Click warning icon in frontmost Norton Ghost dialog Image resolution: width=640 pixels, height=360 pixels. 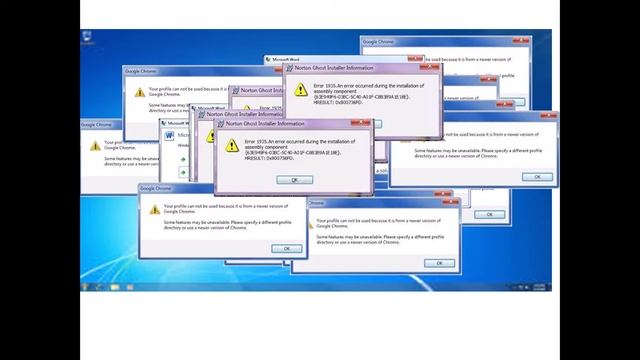point(232,145)
